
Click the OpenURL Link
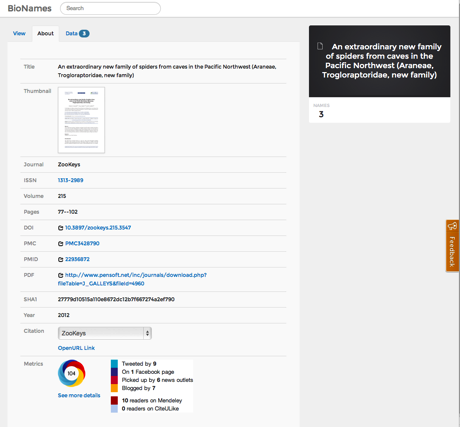pyautogui.click(x=76, y=348)
